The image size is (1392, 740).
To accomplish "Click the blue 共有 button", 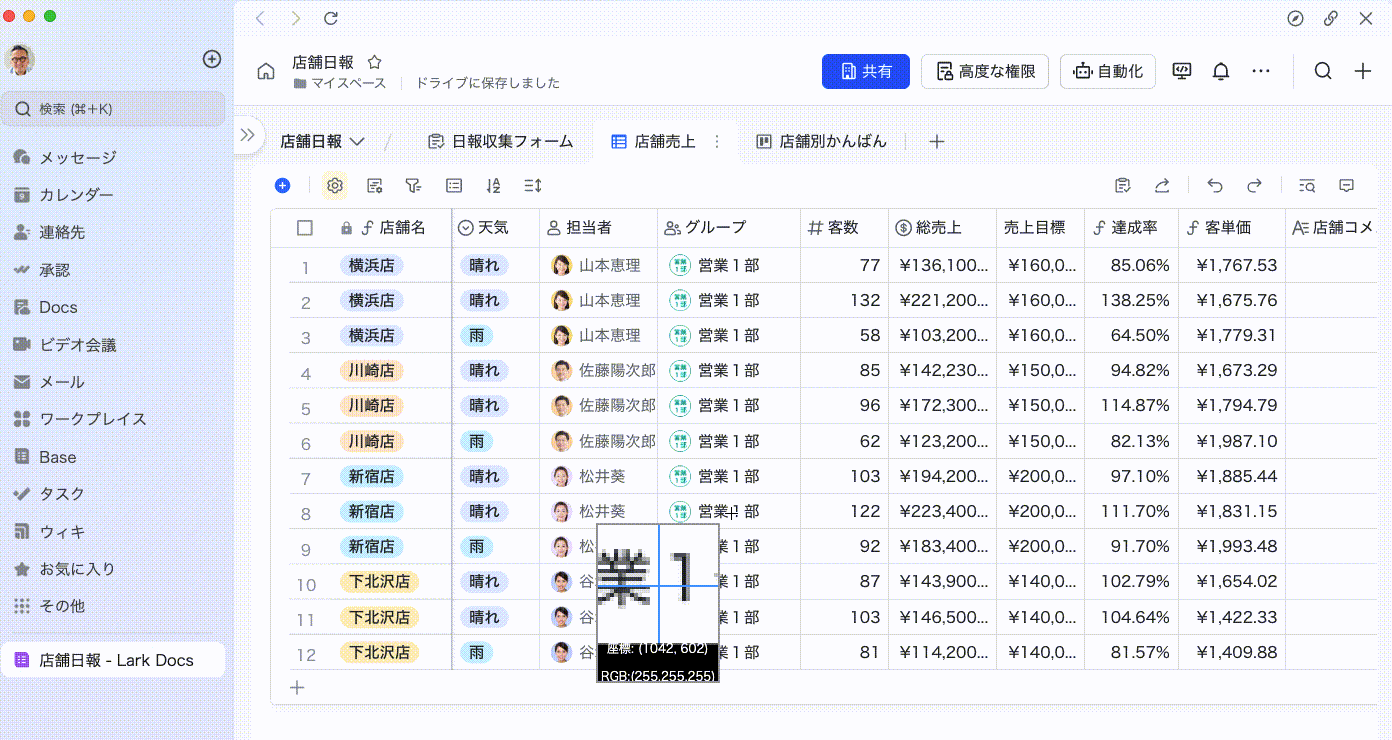I will 865,71.
